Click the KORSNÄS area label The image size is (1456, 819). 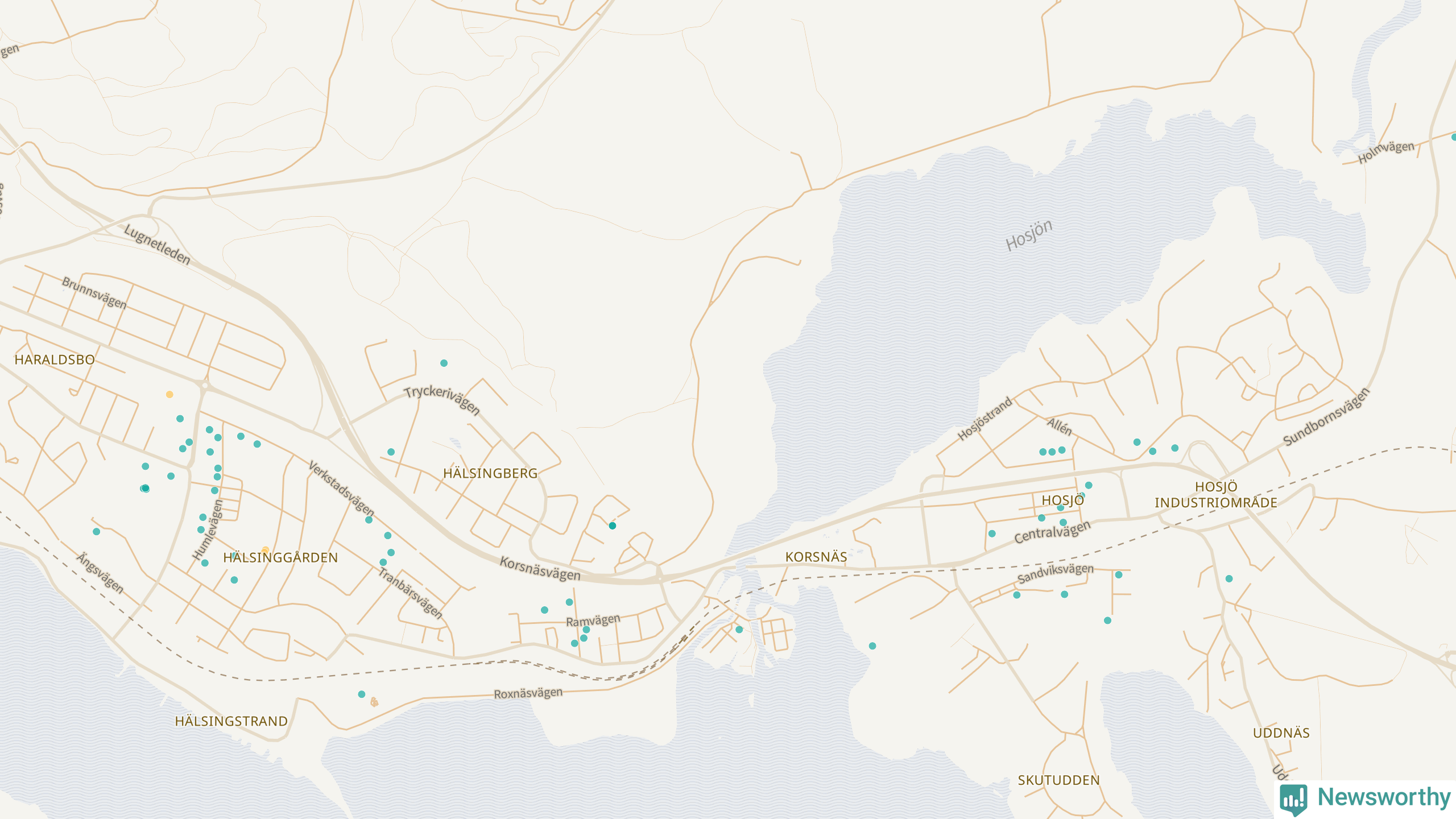[816, 557]
